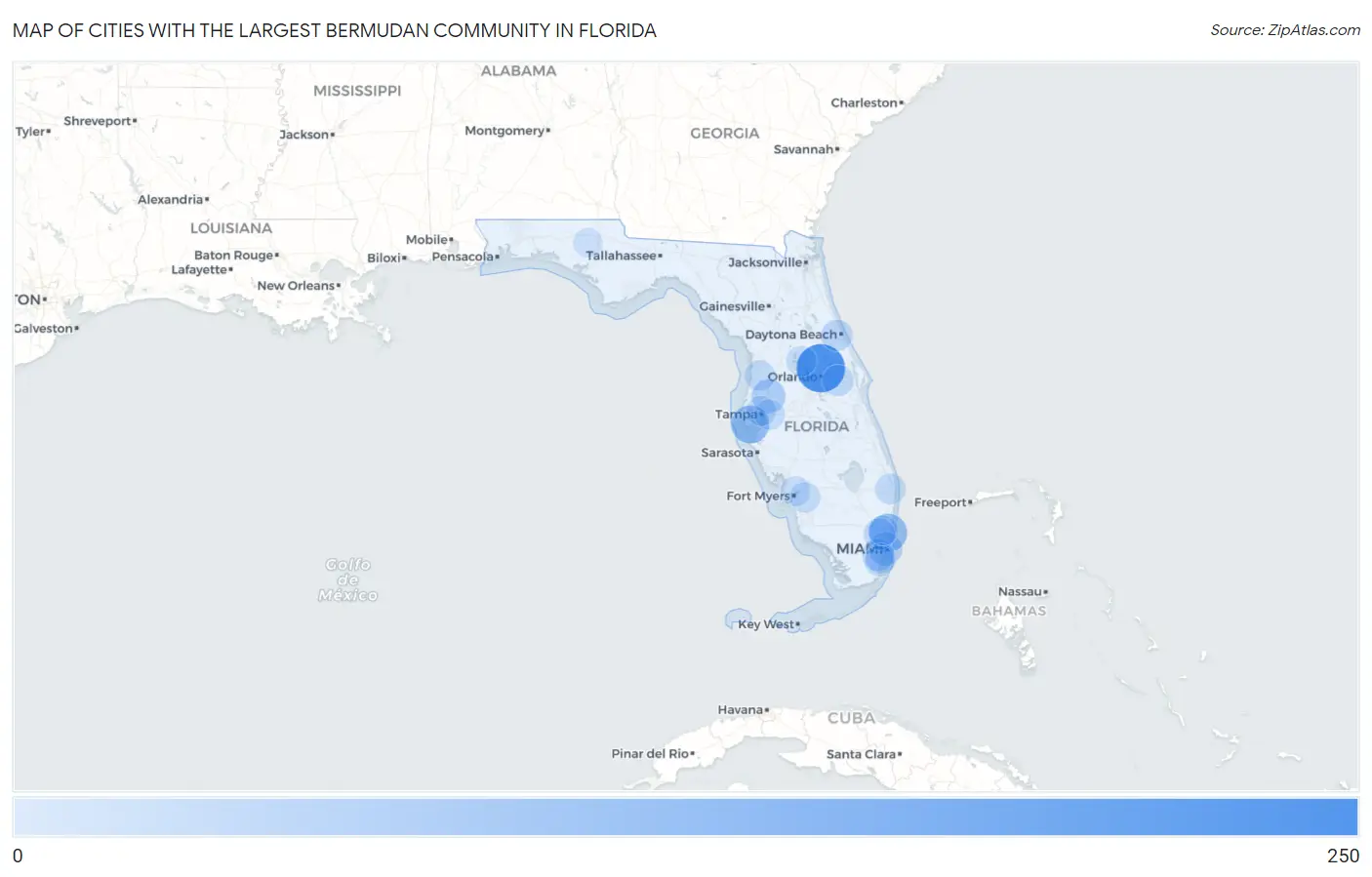Click the Baton Rouge label
This screenshot has width=1372, height=877.
click(233, 256)
